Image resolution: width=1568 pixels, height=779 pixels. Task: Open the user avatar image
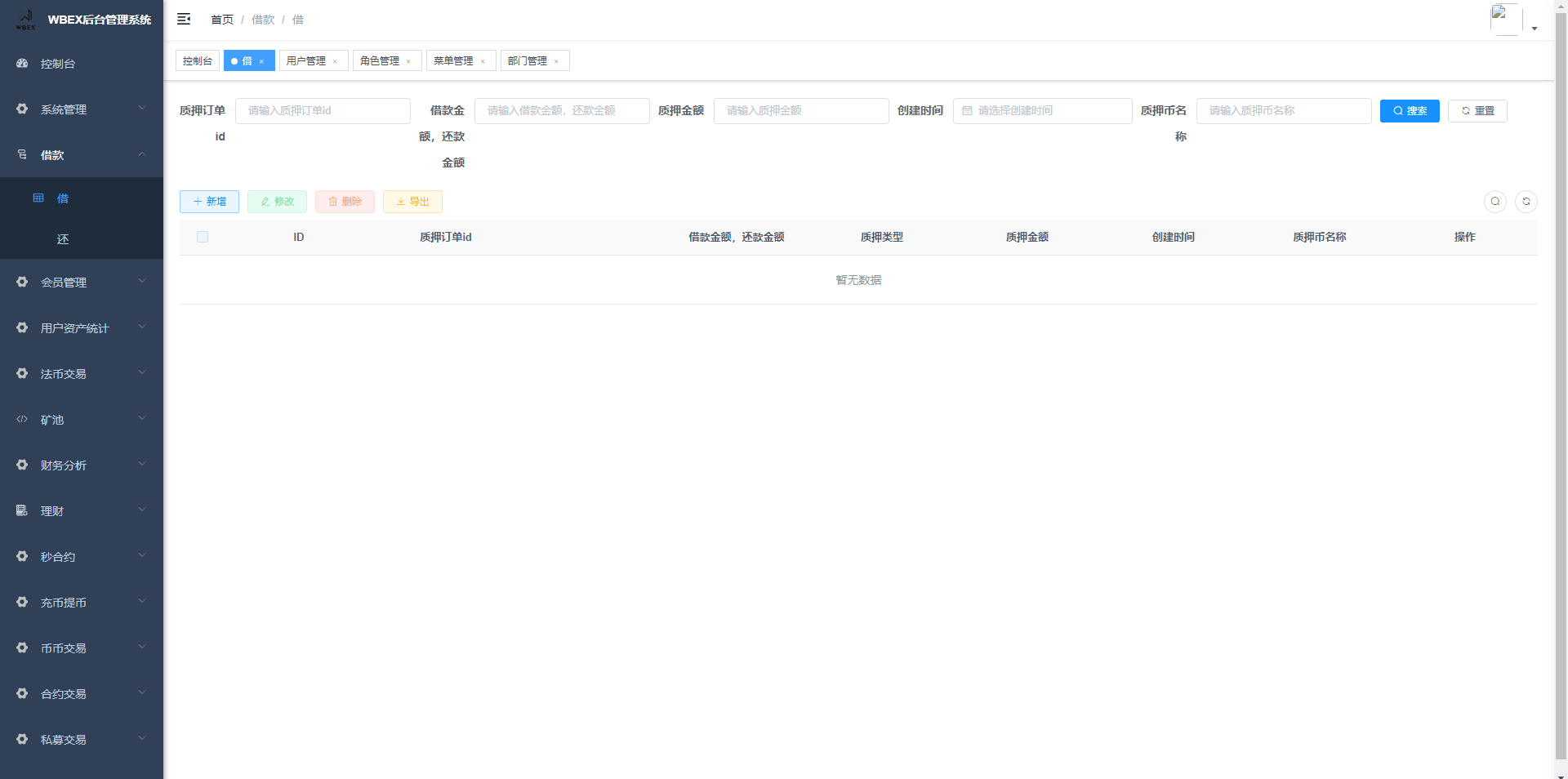[x=1505, y=19]
